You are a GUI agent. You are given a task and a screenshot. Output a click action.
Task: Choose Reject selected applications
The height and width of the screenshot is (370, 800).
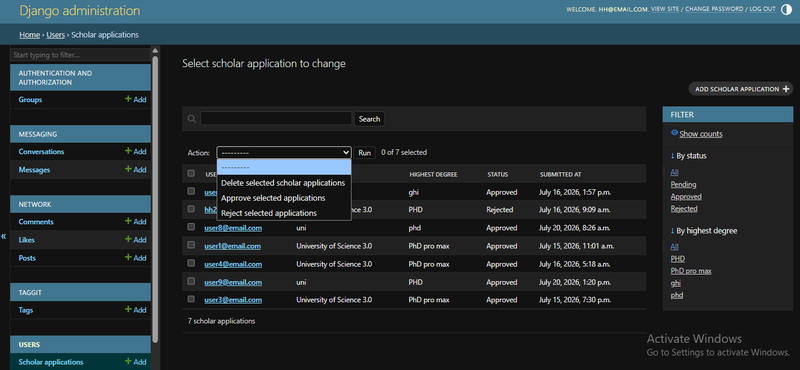[x=284, y=213]
